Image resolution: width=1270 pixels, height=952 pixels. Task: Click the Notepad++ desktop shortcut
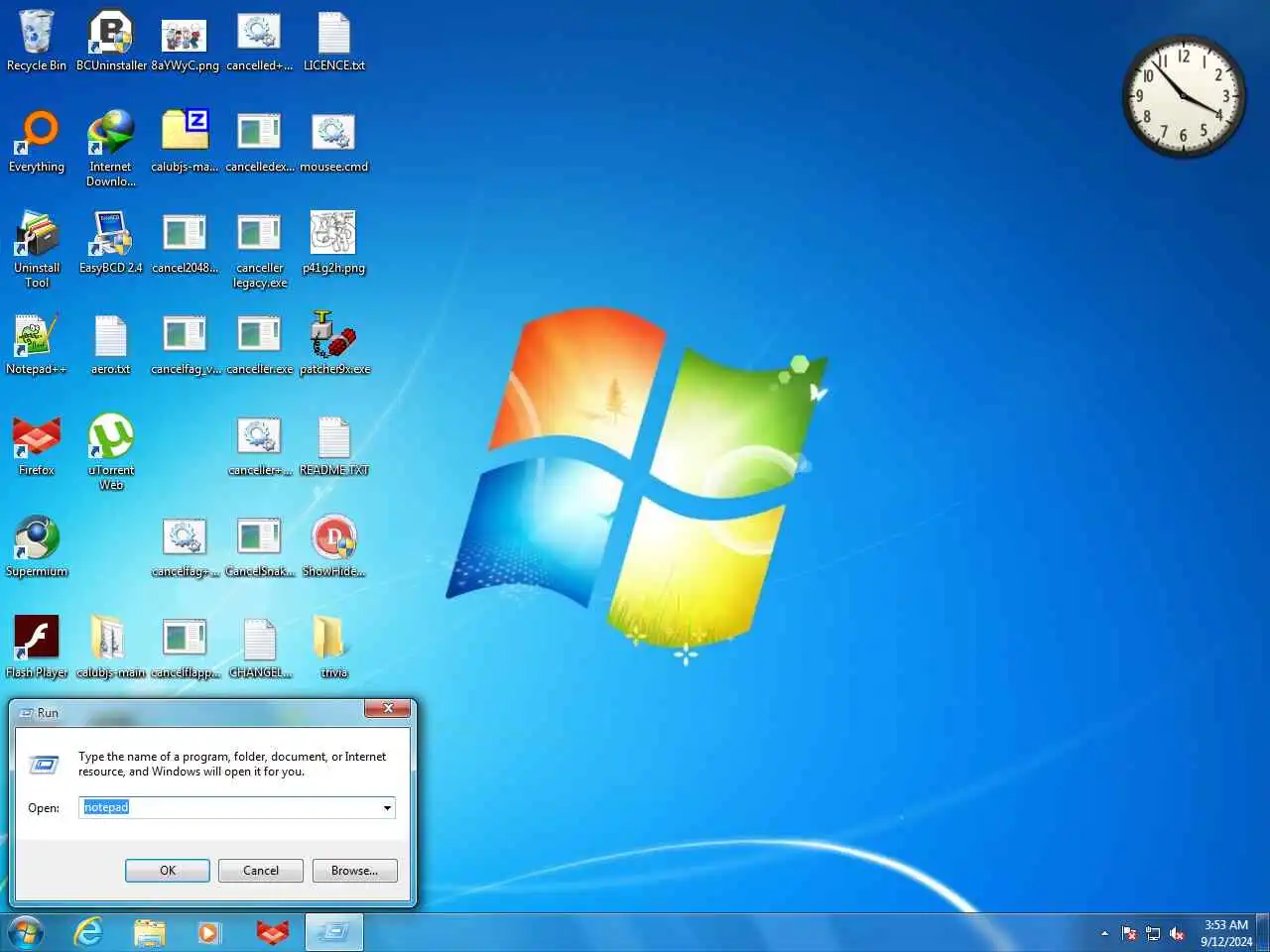pos(37,345)
